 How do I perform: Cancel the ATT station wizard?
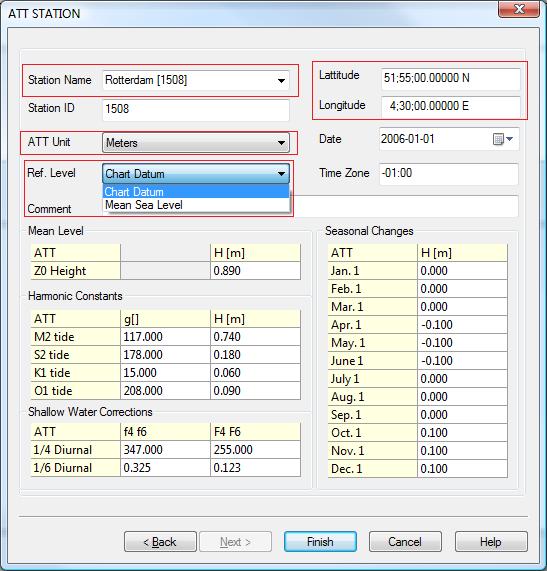point(405,542)
